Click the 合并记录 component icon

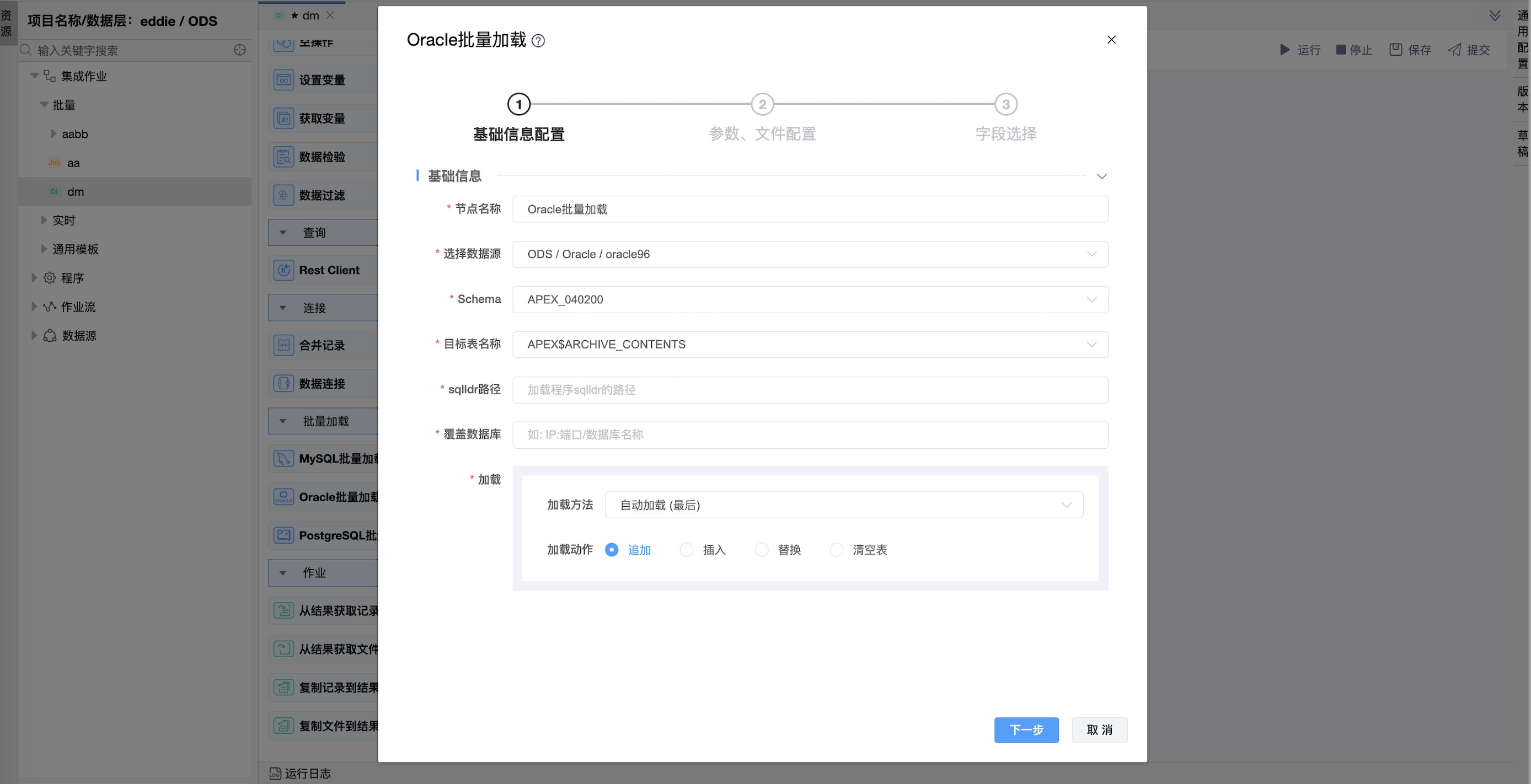(283, 345)
